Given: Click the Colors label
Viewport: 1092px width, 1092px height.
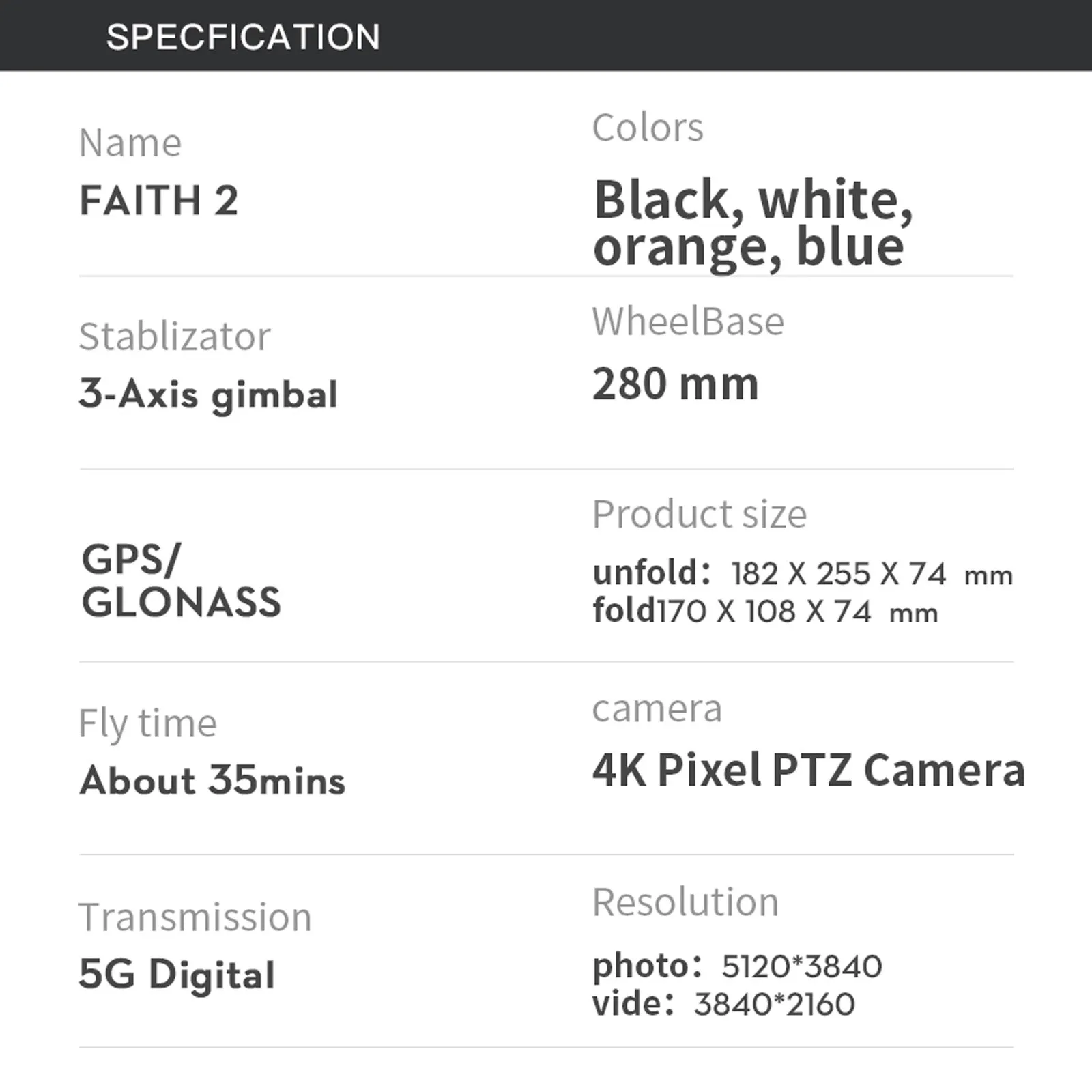Looking at the screenshot, I should coord(648,128).
